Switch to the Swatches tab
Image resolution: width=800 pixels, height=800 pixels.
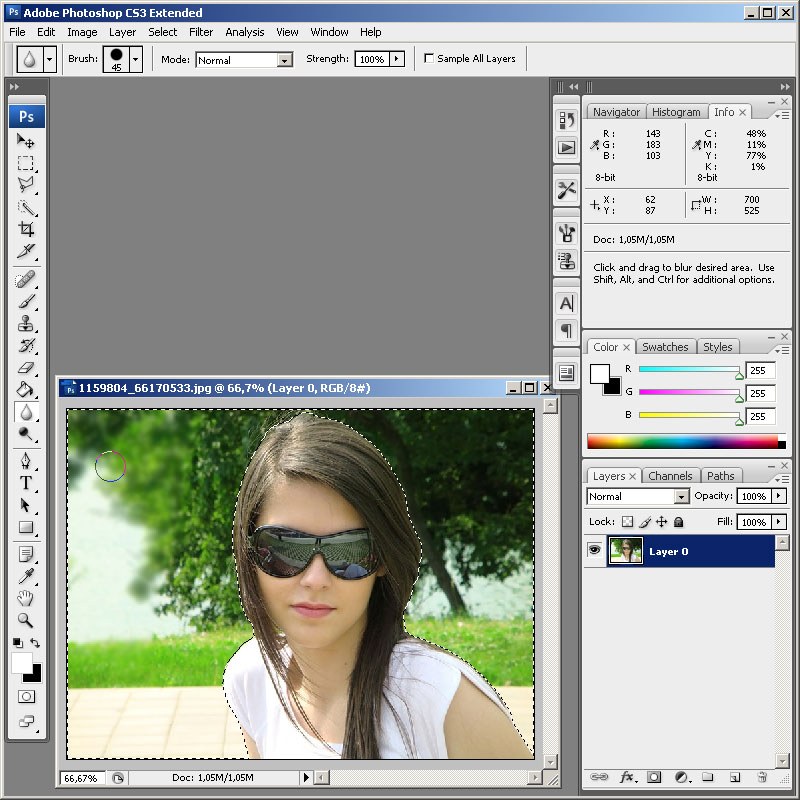665,346
